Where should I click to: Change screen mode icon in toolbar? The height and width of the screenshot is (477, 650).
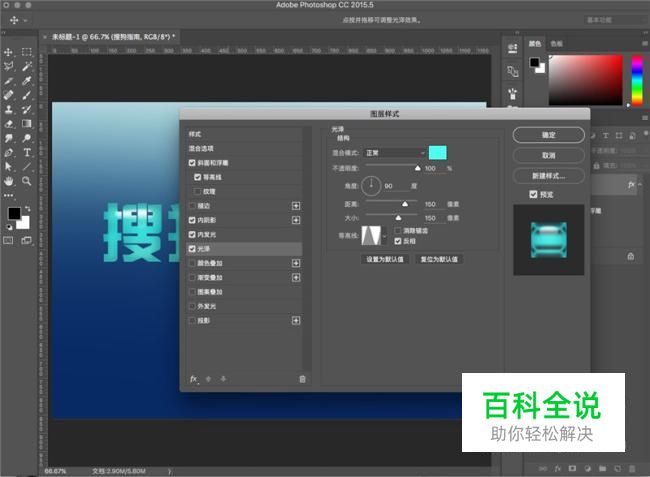point(27,240)
